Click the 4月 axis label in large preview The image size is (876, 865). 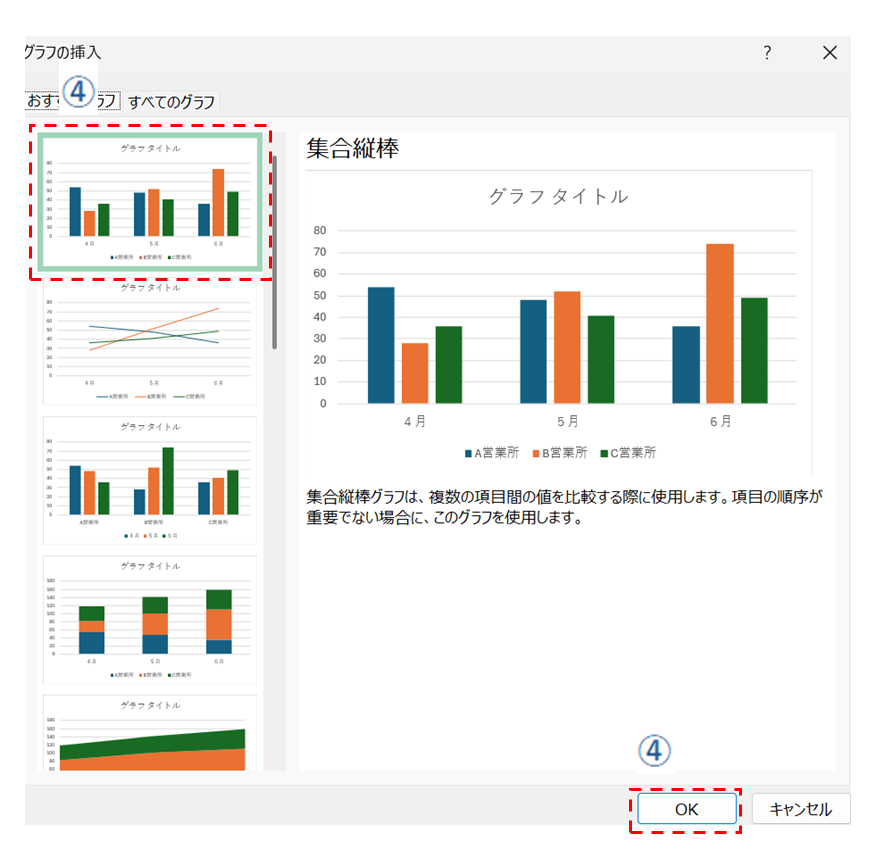tap(415, 422)
